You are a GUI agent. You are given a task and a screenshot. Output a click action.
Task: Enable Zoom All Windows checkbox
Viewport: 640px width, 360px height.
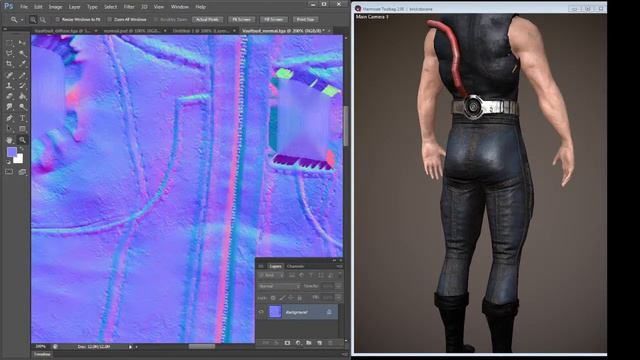[109, 19]
